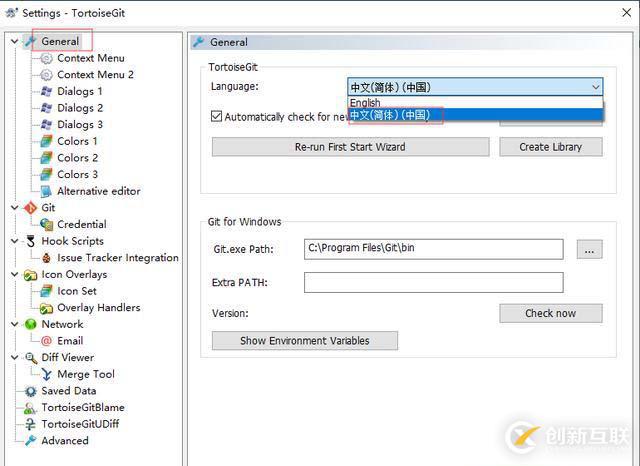
Task: Select Merge Tool label in tree
Action: pyautogui.click(x=86, y=374)
